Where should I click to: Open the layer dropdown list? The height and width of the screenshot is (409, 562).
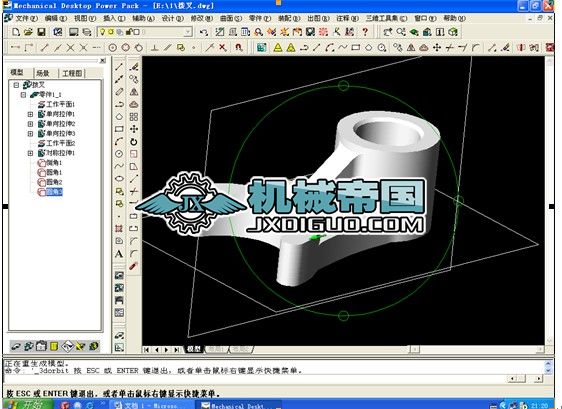pyautogui.click(x=187, y=32)
